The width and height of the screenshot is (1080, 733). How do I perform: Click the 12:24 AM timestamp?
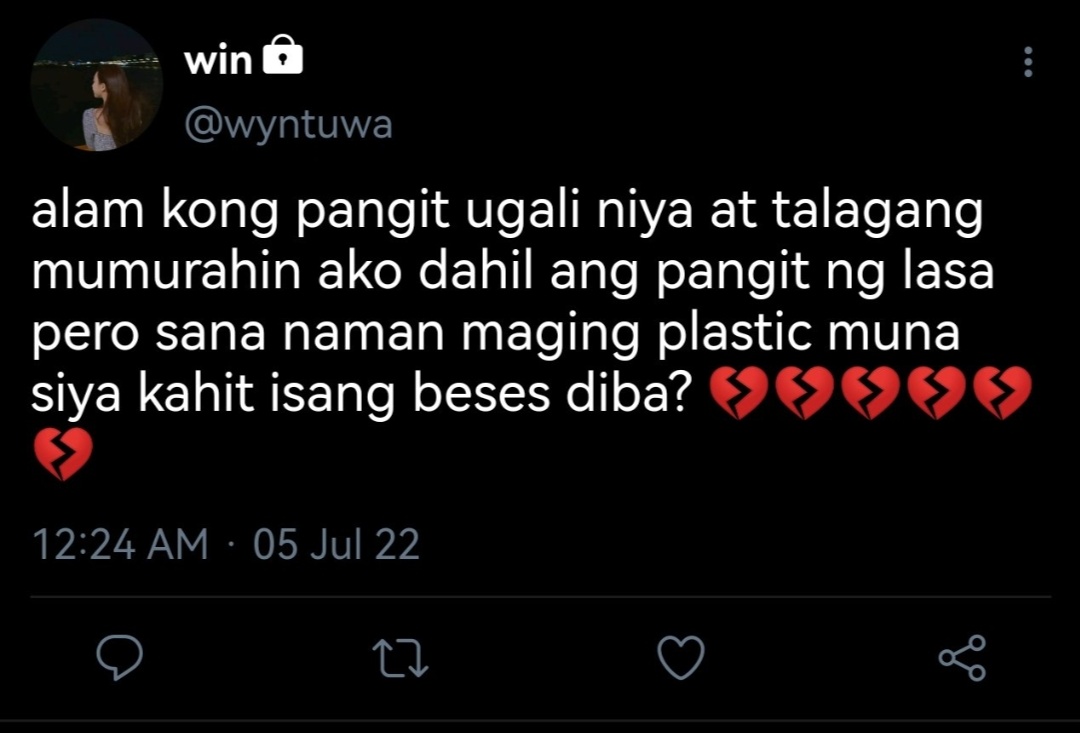coord(120,545)
